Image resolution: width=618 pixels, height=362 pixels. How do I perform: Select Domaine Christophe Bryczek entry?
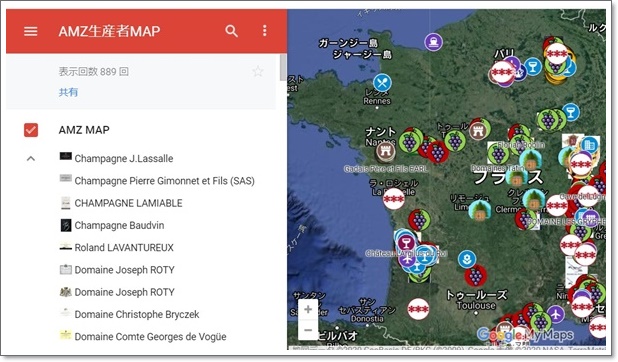(x=137, y=314)
